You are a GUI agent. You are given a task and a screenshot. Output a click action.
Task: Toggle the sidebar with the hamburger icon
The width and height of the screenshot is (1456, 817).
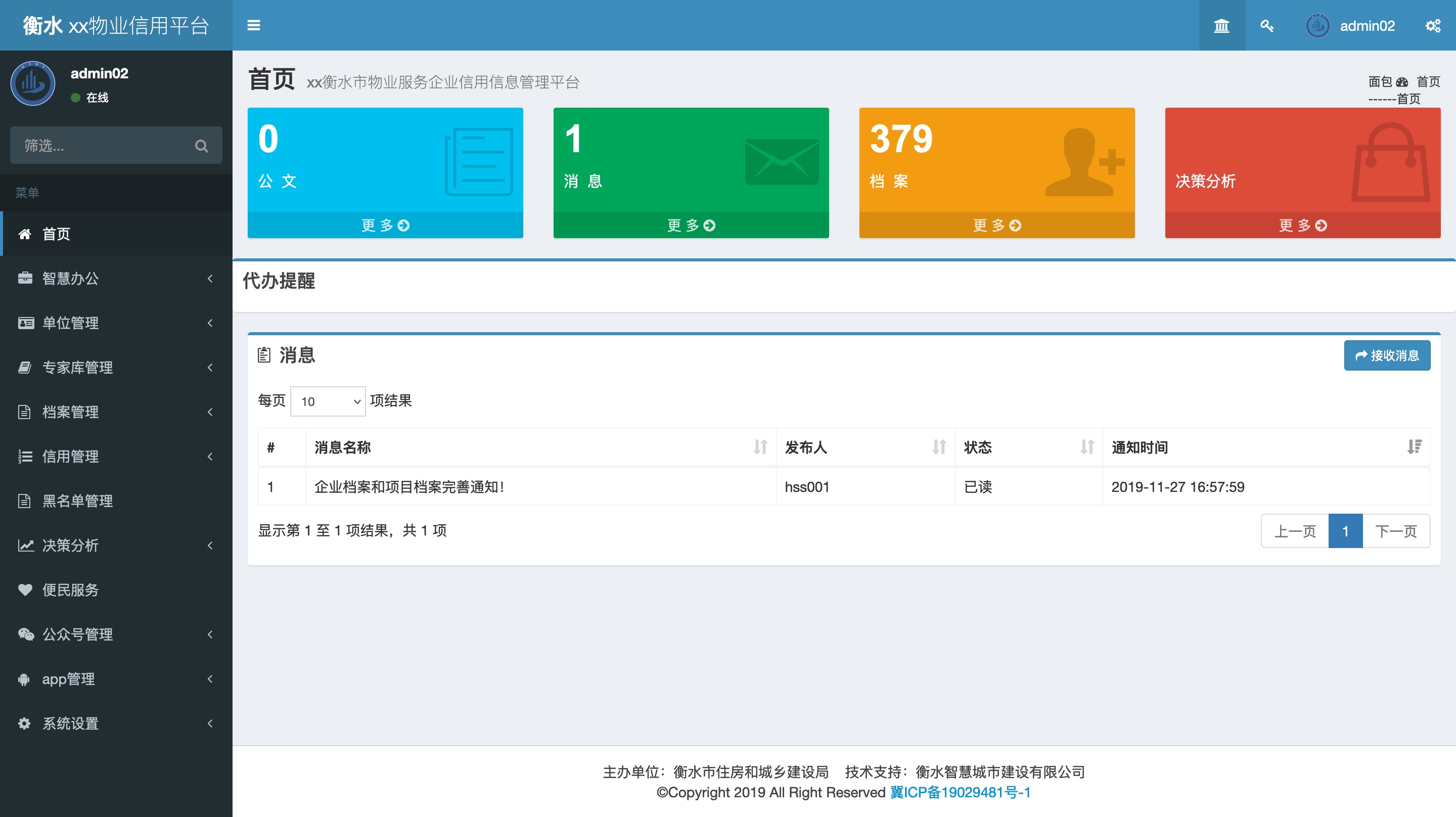click(x=254, y=25)
